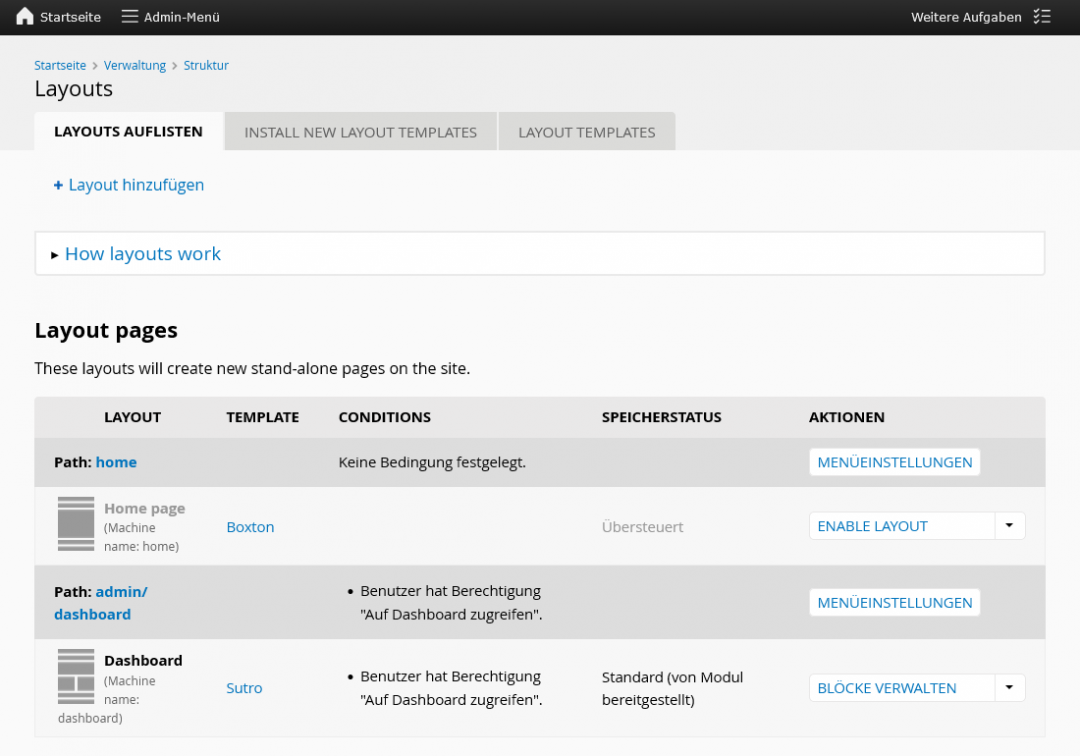Open the admin/dashboard path link
Image resolution: width=1080 pixels, height=756 pixels.
point(101,602)
